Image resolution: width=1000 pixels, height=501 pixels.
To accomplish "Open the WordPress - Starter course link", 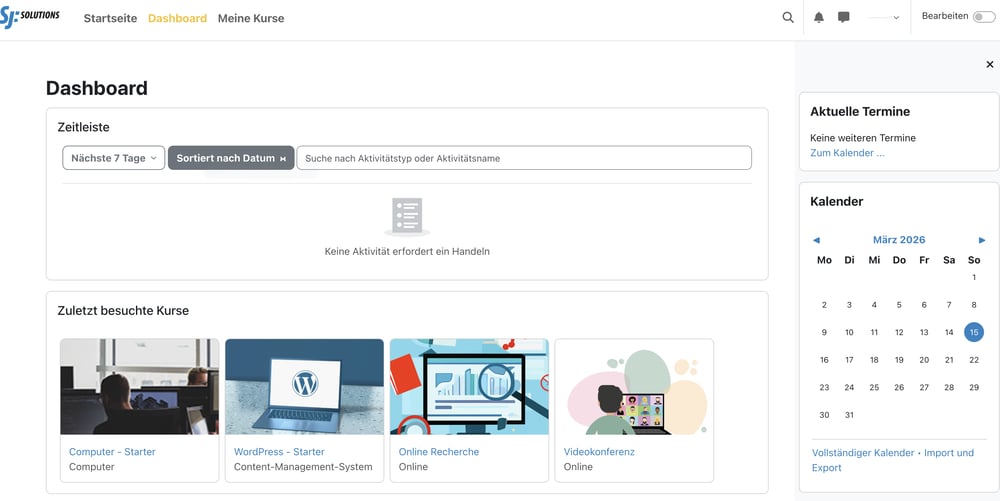I will [279, 452].
